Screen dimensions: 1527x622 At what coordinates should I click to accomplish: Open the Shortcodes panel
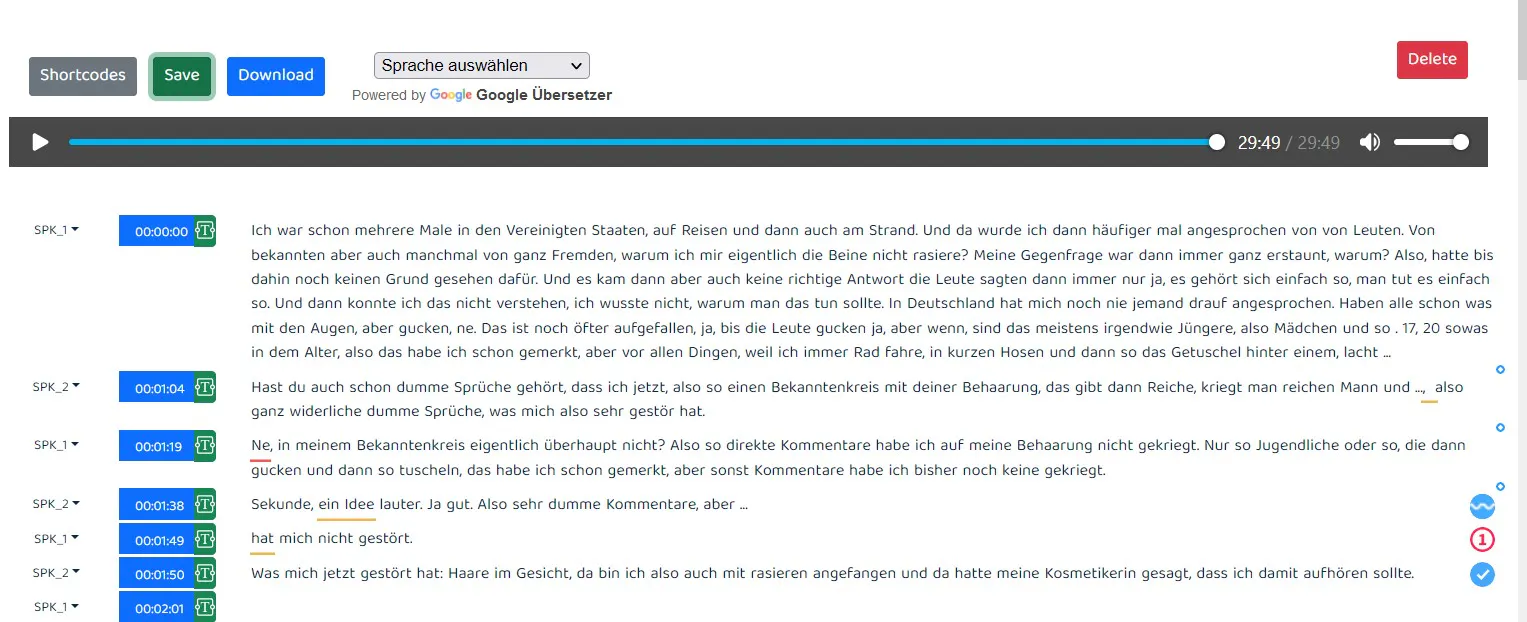click(x=83, y=76)
